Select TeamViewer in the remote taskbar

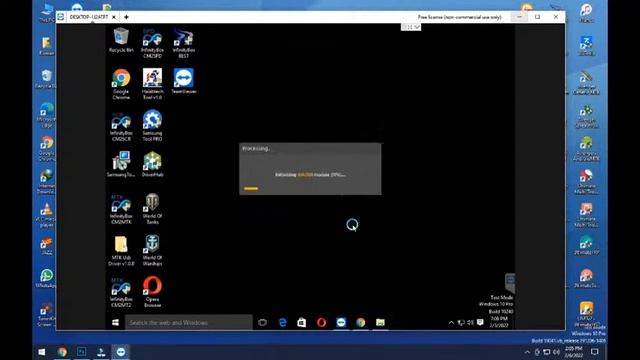point(341,322)
